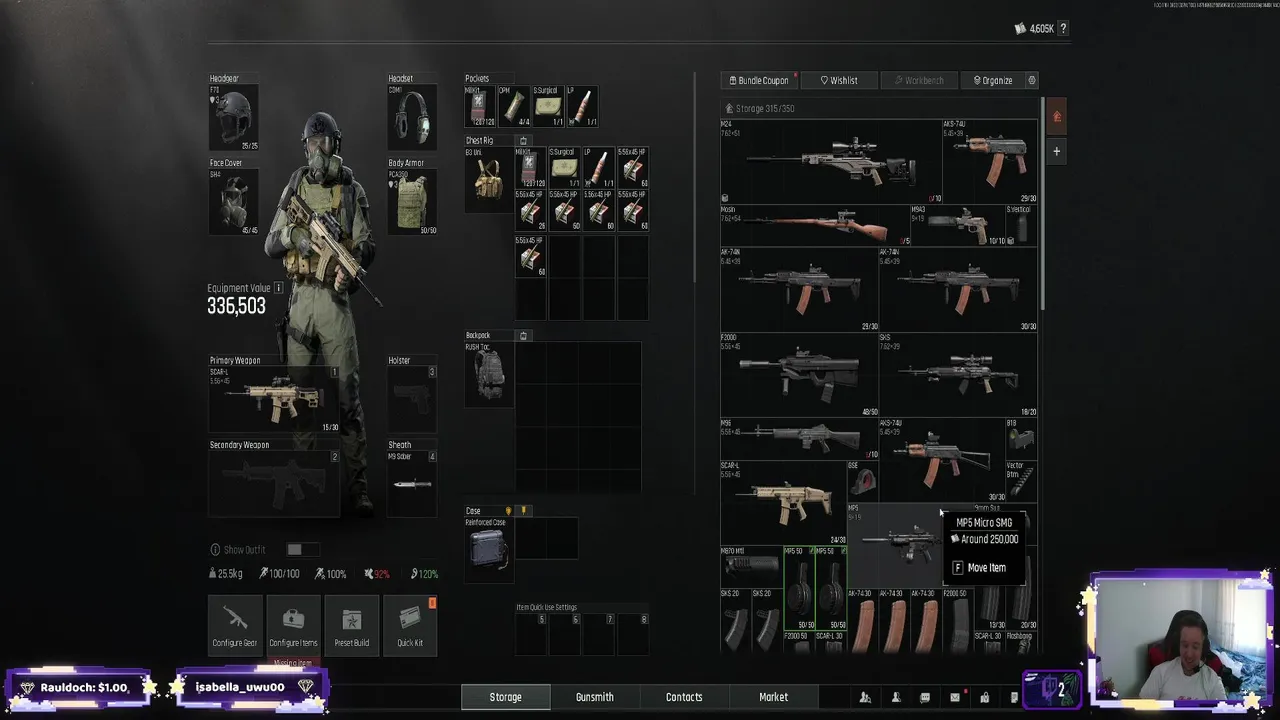
Task: Select S.Surgical kit in Pockets
Action: coord(547,106)
